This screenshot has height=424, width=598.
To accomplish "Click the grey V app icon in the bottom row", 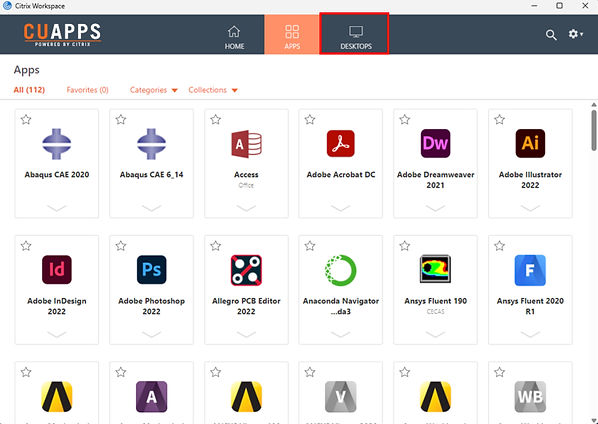I will 341,397.
